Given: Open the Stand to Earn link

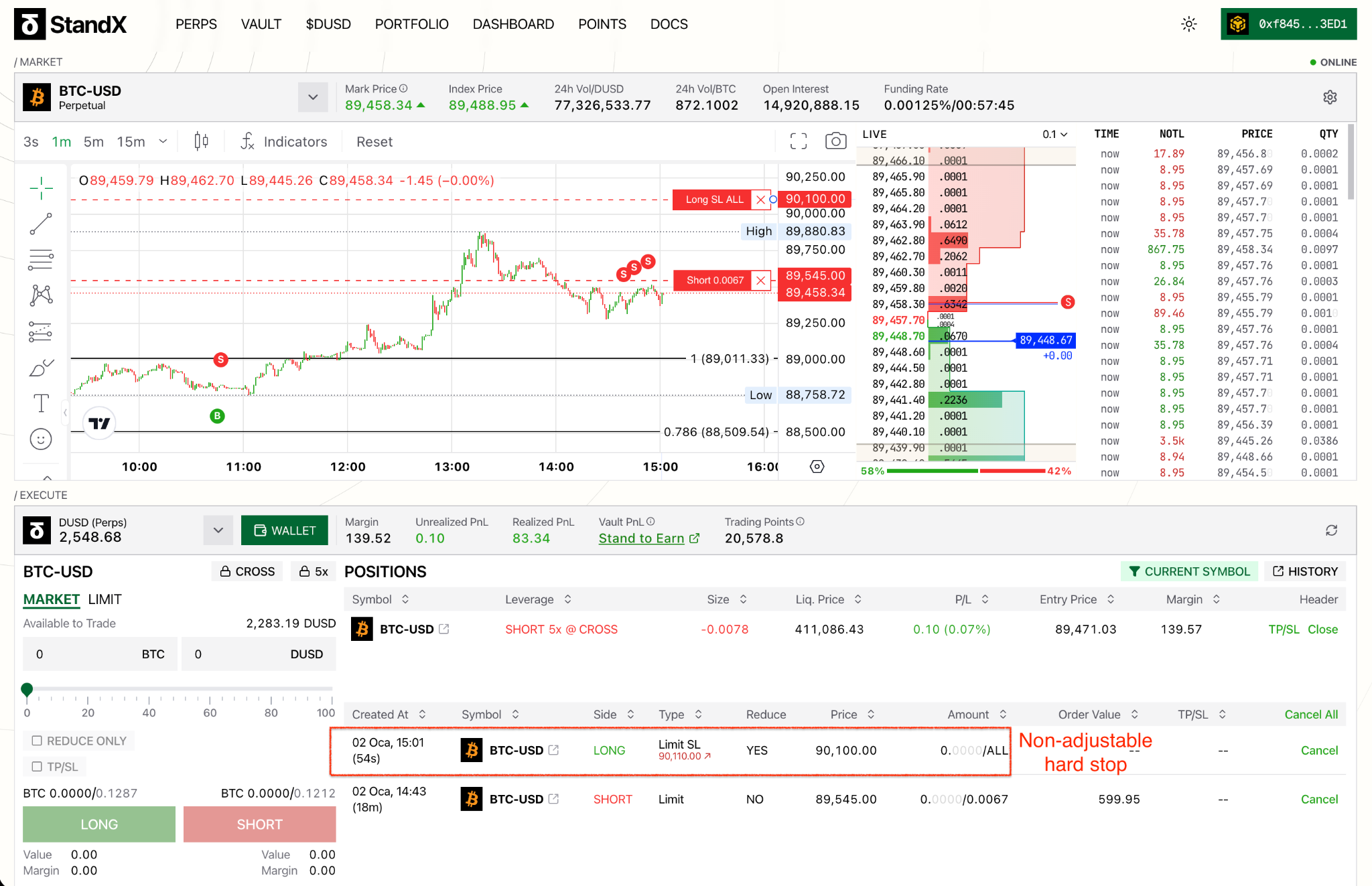Looking at the screenshot, I should tap(648, 538).
